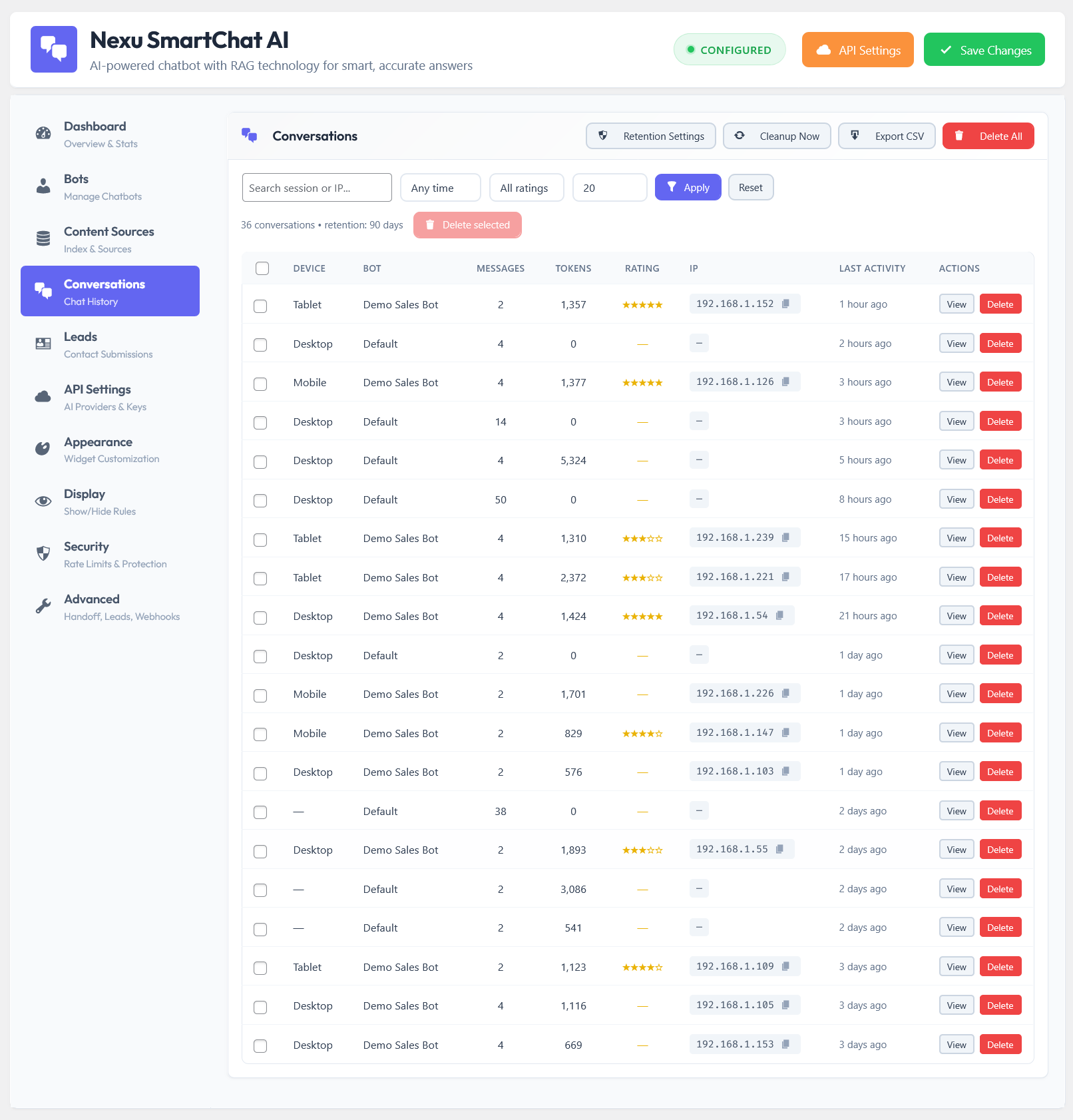1073x1120 pixels.
Task: Click the Advanced wrench icon
Action: coord(43,606)
